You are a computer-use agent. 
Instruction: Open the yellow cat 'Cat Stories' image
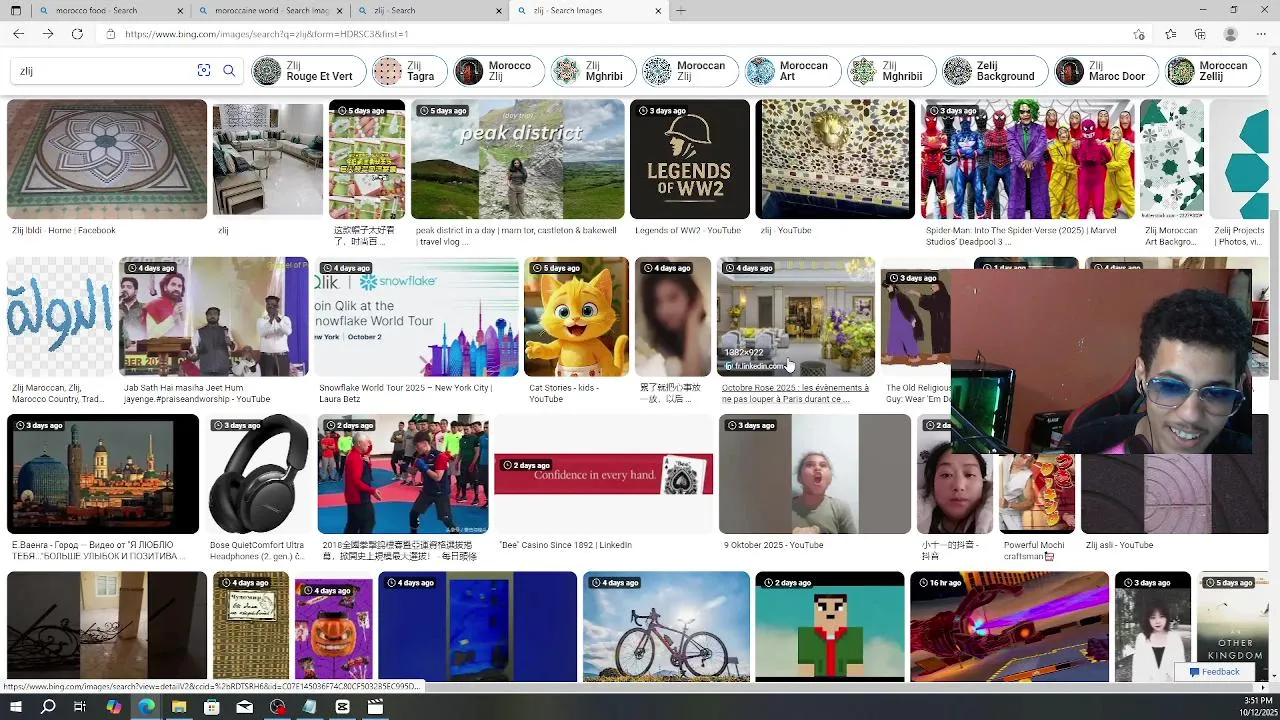tap(576, 317)
